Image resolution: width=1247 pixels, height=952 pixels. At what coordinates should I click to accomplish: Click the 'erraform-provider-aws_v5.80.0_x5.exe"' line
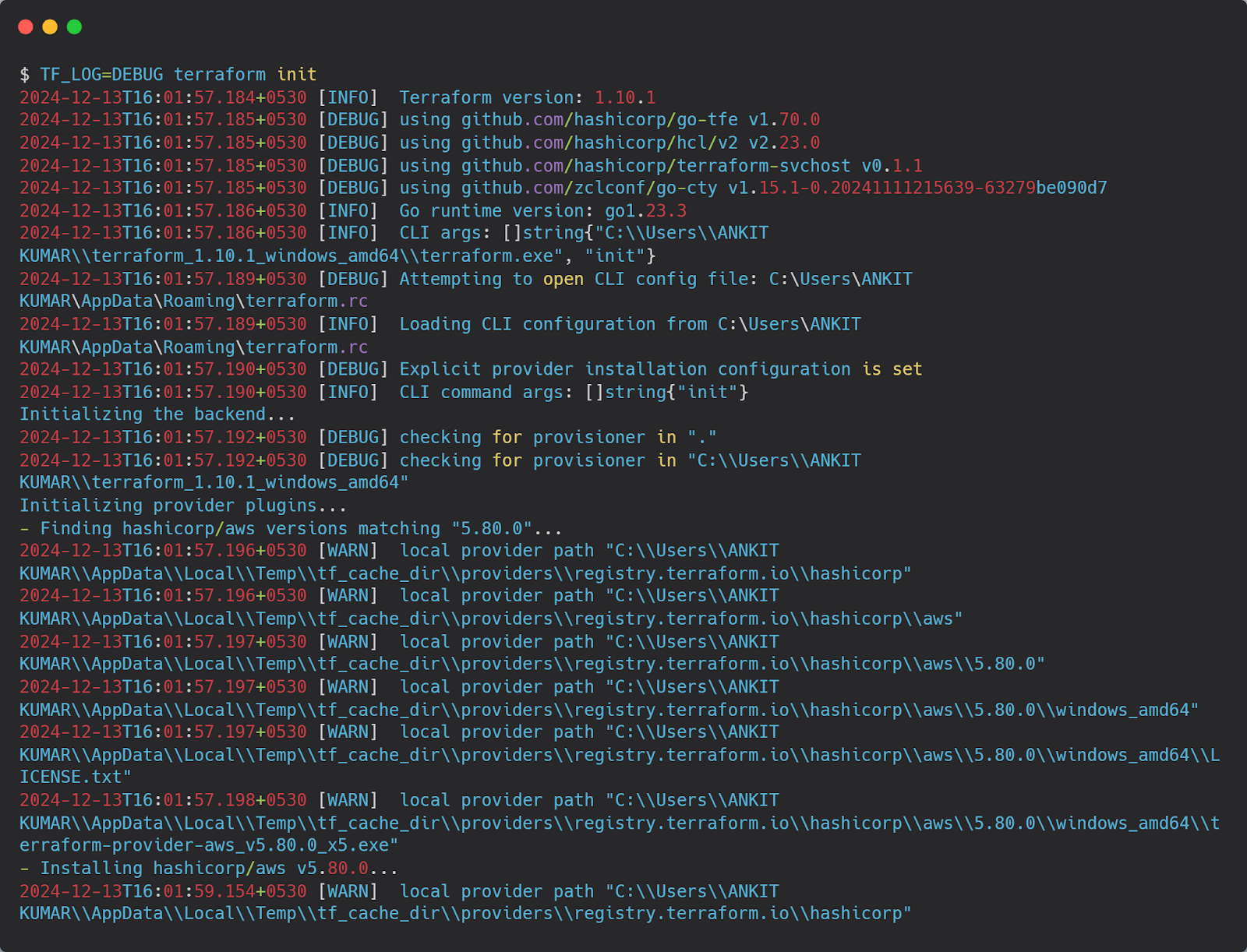[209, 846]
